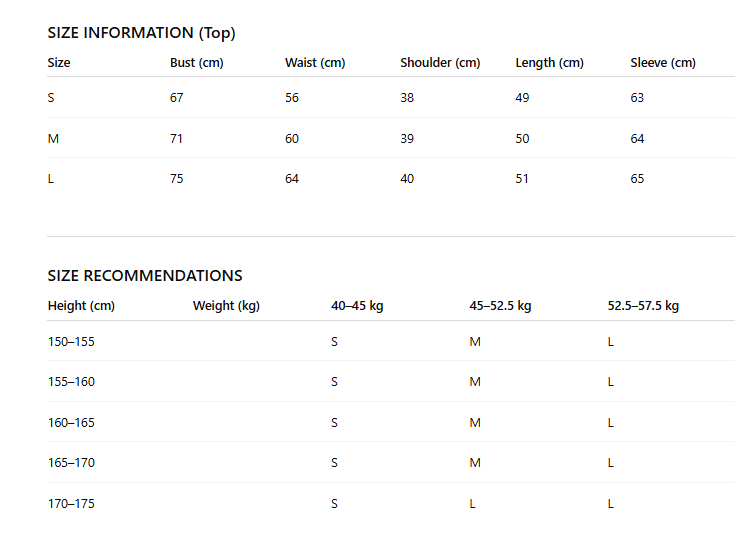Select bust value 67 in size S row
This screenshot has width=735, height=540.
(x=177, y=98)
